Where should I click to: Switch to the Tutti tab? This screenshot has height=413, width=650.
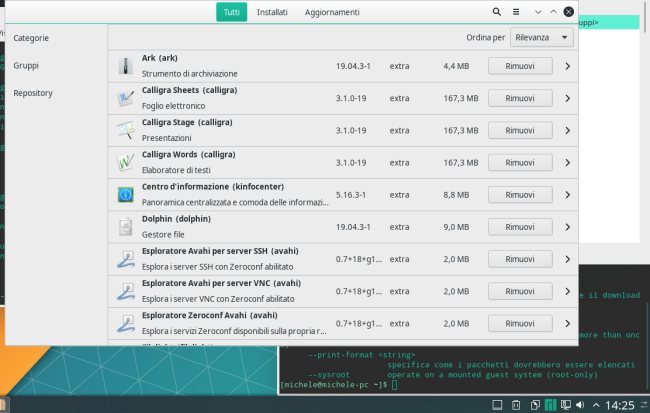(x=231, y=12)
